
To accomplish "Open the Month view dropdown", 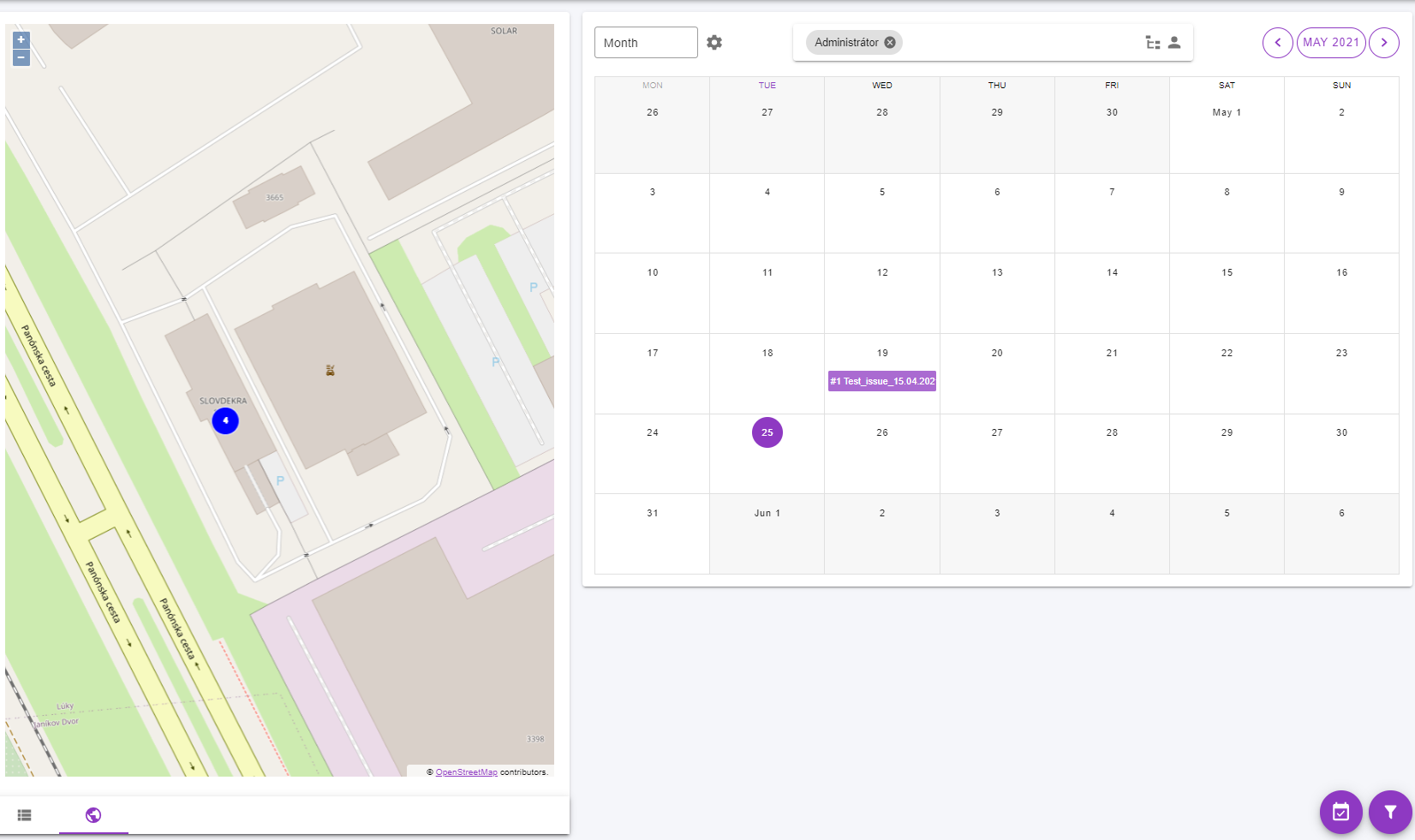I will tap(646, 43).
